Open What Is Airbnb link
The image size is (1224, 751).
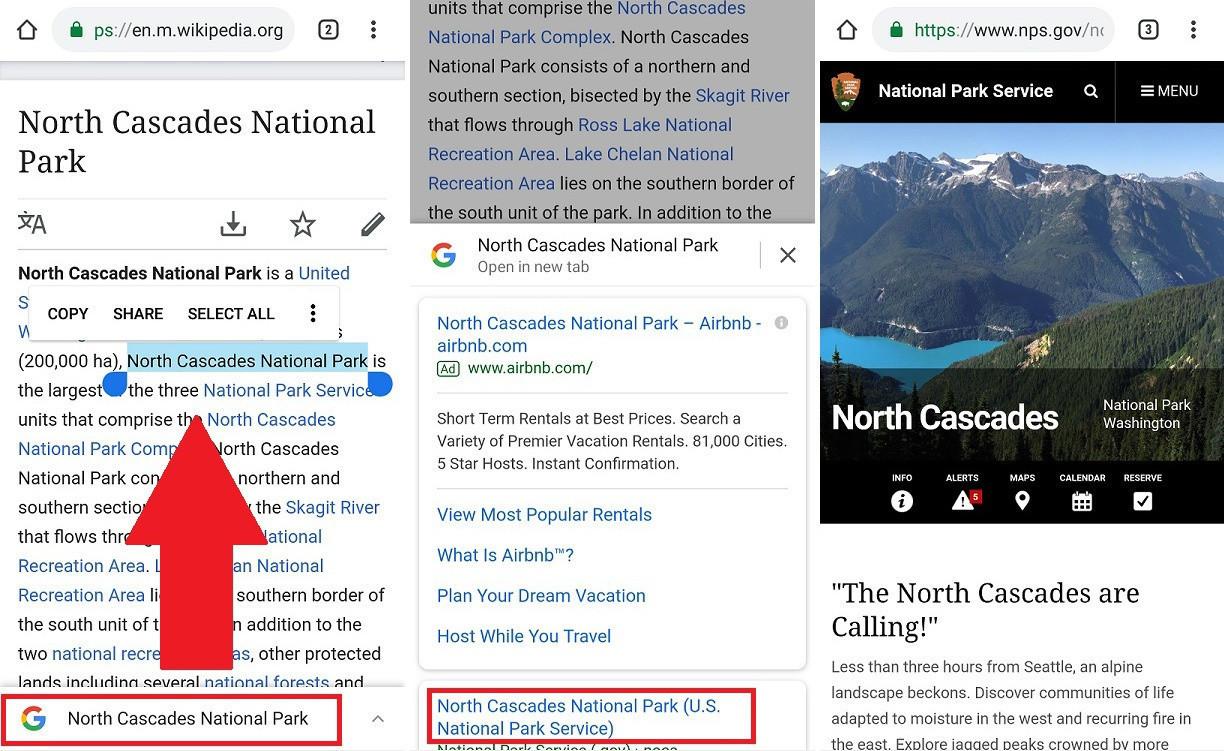[x=505, y=555]
